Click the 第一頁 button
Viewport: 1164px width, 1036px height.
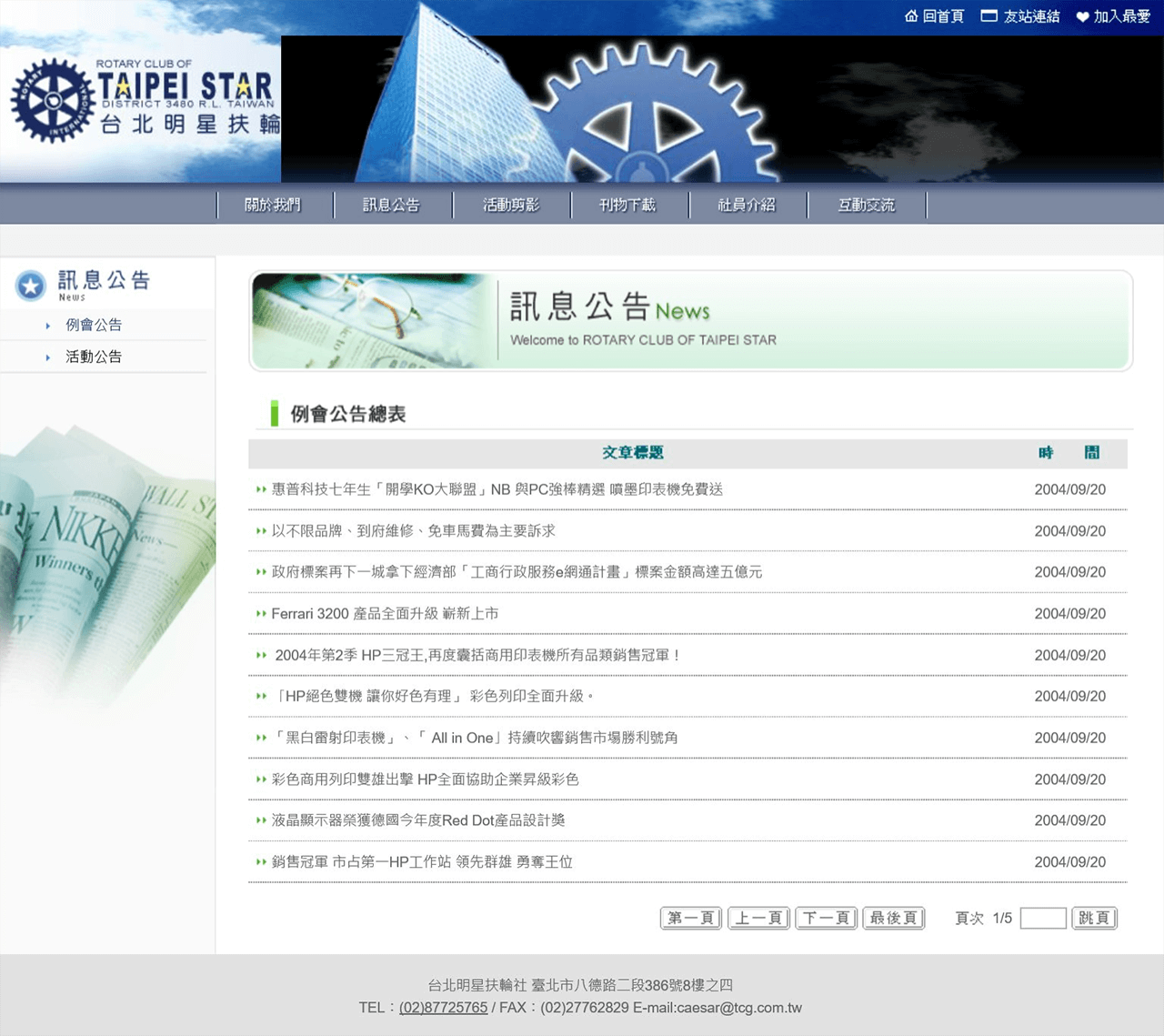(691, 918)
